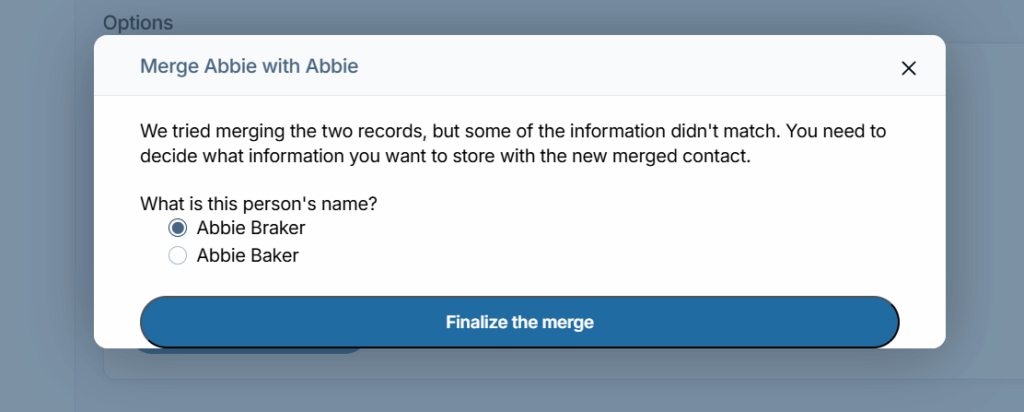Click the "Options" heading behind the dialog
This screenshot has width=1024, height=412.
(x=138, y=21)
